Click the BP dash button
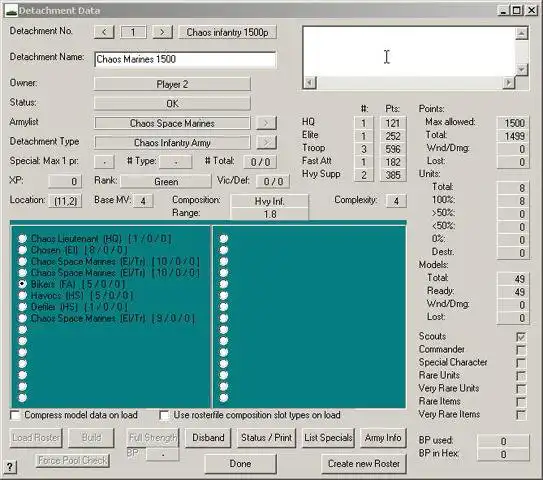 [x=162, y=454]
